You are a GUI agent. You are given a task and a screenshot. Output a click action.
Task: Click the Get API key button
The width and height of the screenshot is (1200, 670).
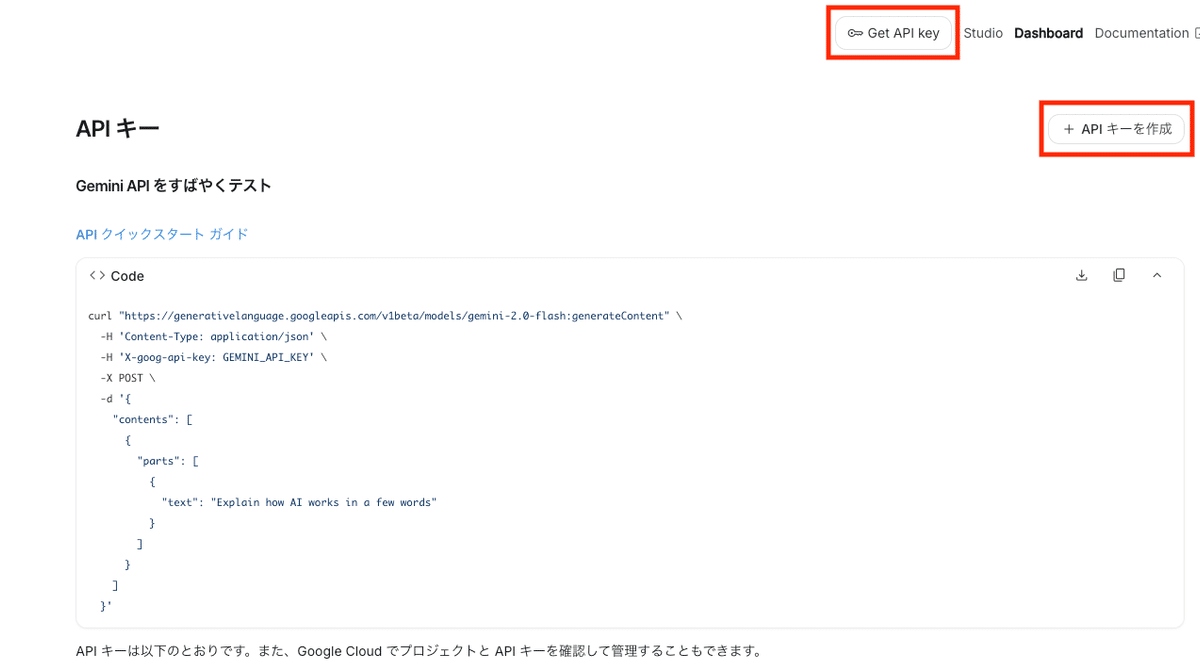coord(892,32)
